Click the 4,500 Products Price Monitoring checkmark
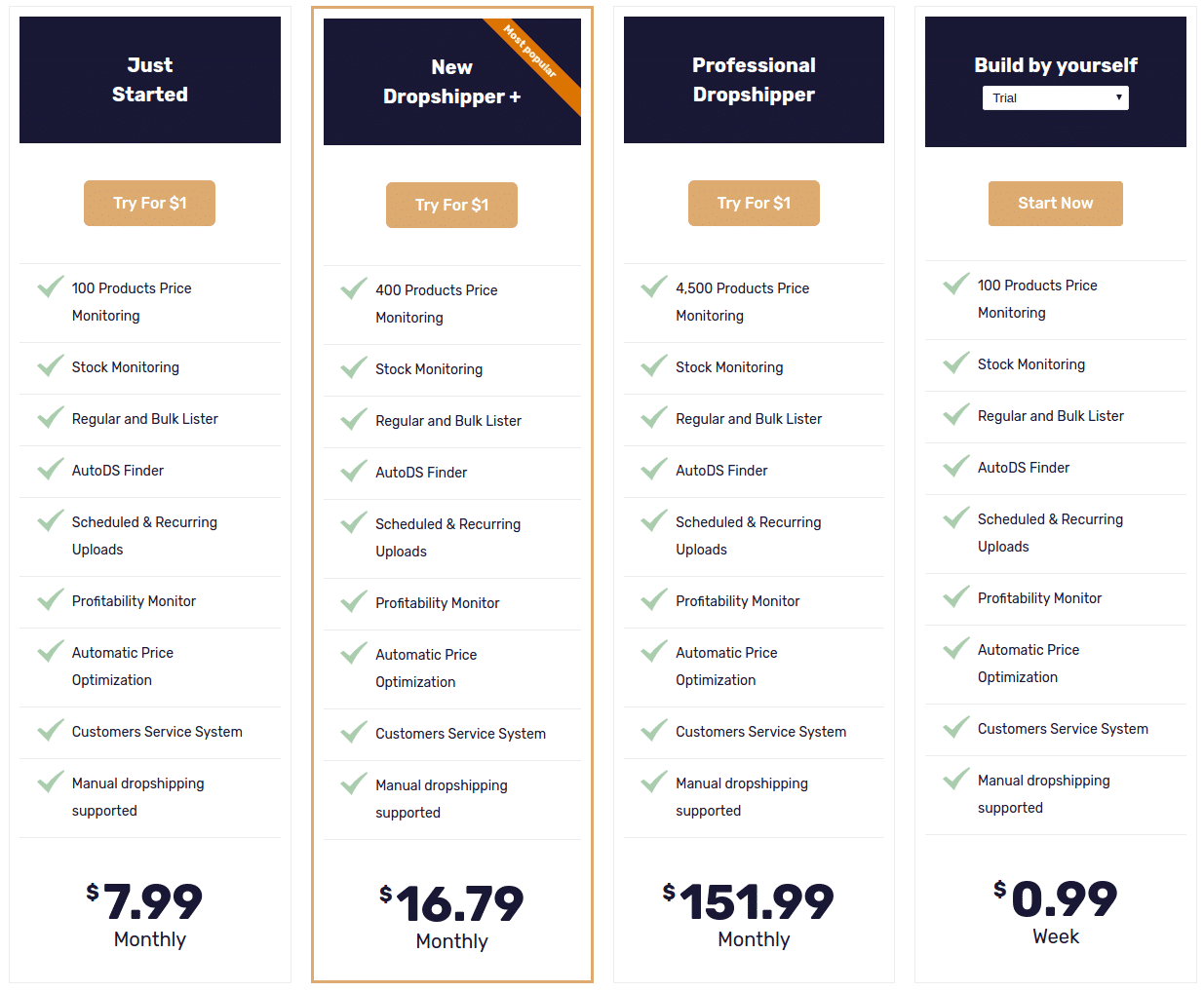 [x=653, y=286]
